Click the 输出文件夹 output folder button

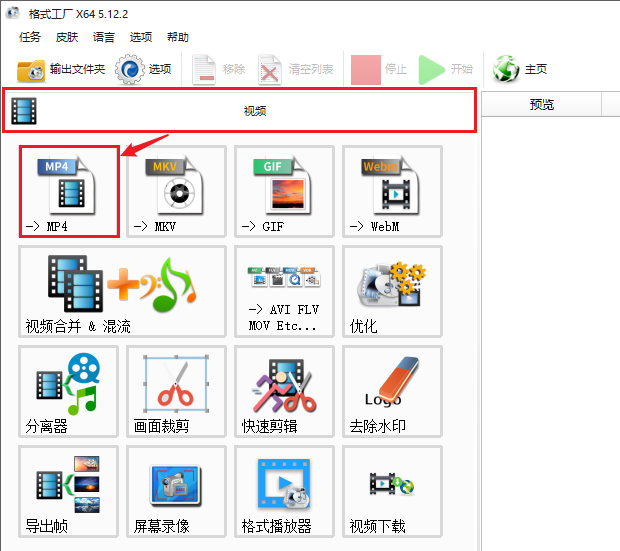[x=61, y=70]
